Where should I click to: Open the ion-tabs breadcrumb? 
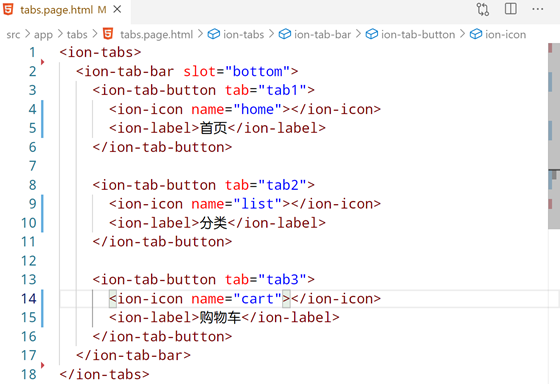pos(244,35)
